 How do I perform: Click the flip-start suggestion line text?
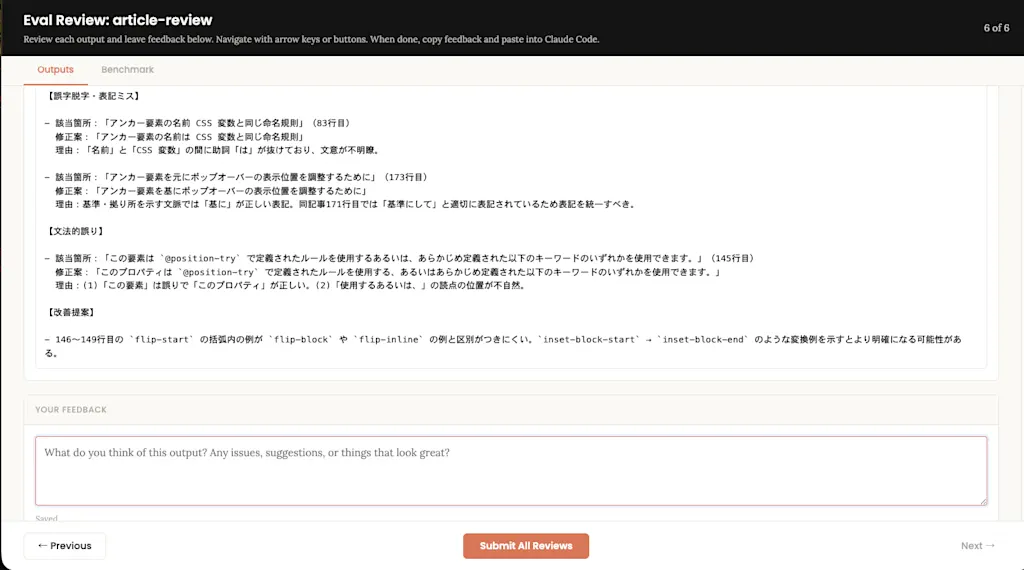pyautogui.click(x=503, y=346)
